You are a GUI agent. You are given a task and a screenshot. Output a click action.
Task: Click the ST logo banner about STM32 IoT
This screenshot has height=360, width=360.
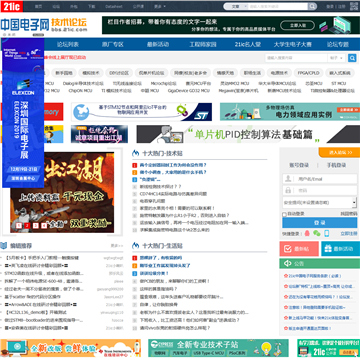click(x=141, y=112)
